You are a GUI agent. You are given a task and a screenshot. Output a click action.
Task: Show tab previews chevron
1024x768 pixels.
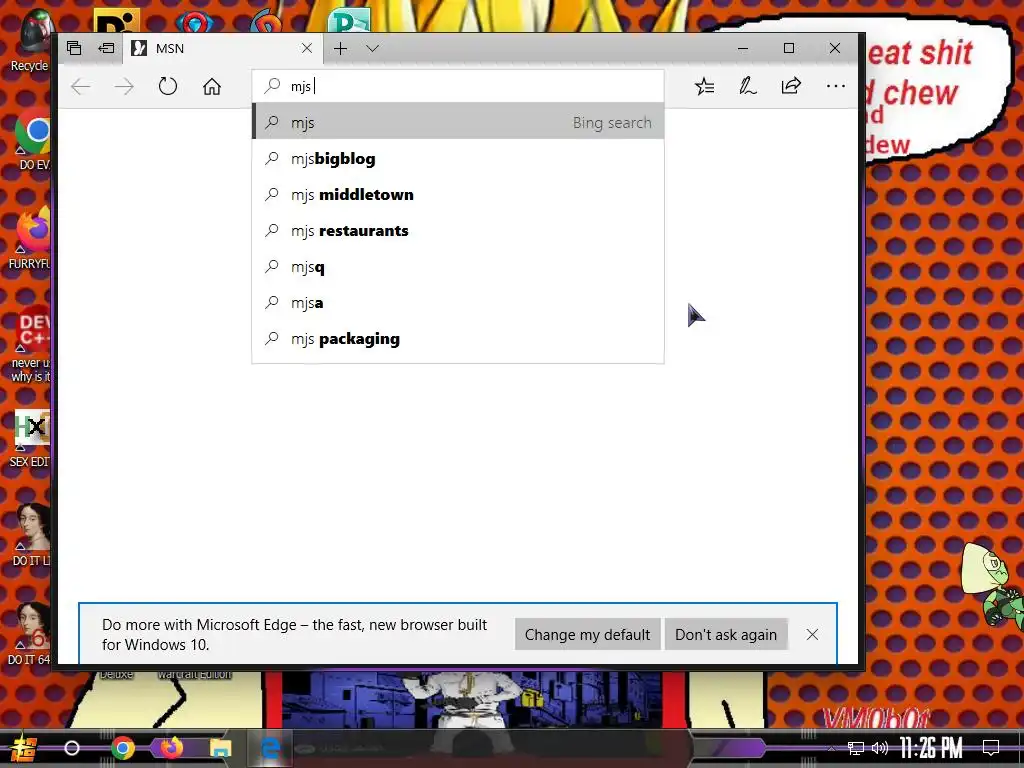[373, 48]
